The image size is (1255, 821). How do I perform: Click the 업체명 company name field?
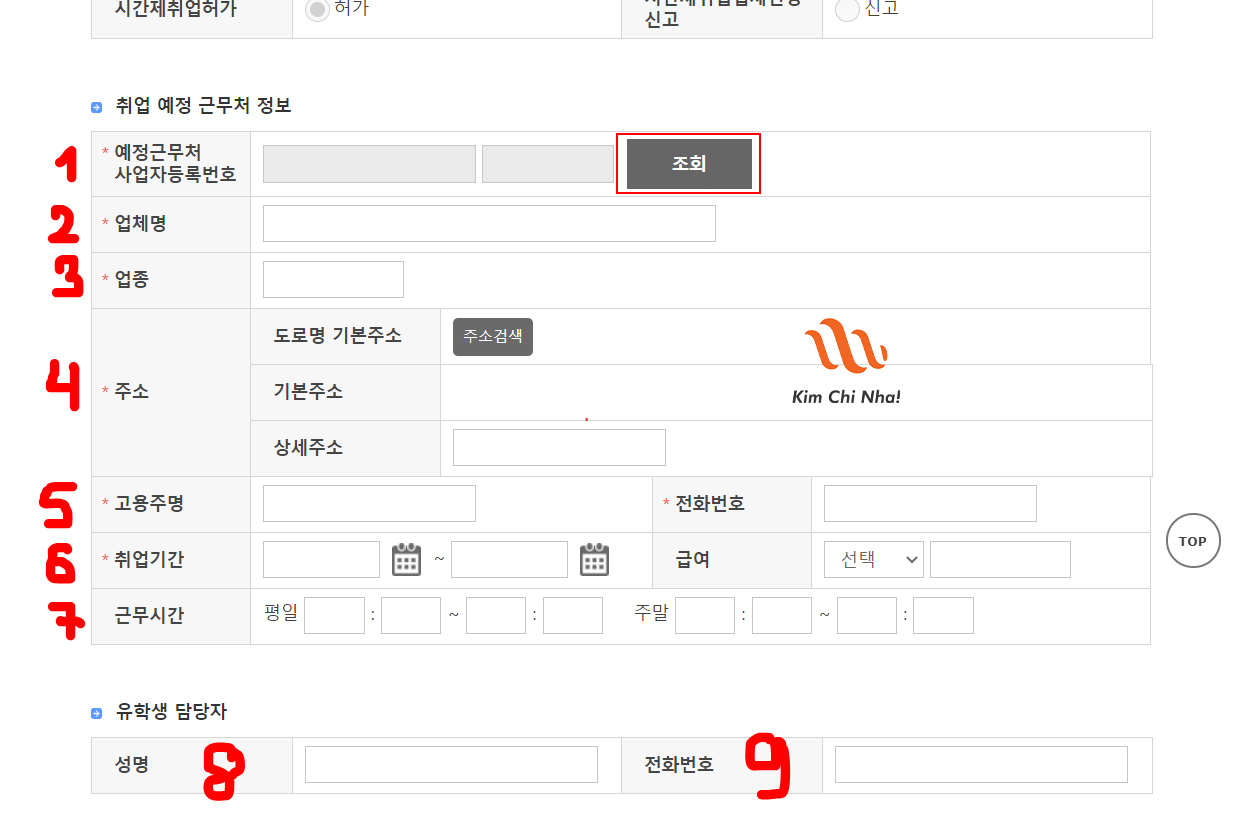[x=489, y=224]
